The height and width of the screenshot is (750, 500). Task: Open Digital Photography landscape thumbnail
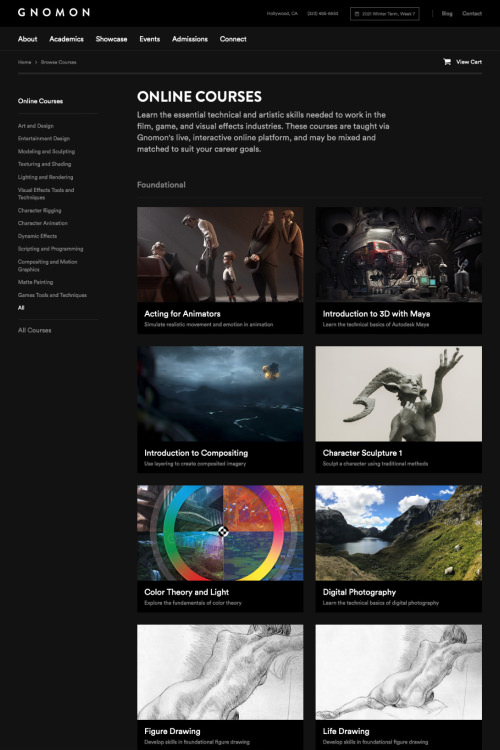click(399, 533)
